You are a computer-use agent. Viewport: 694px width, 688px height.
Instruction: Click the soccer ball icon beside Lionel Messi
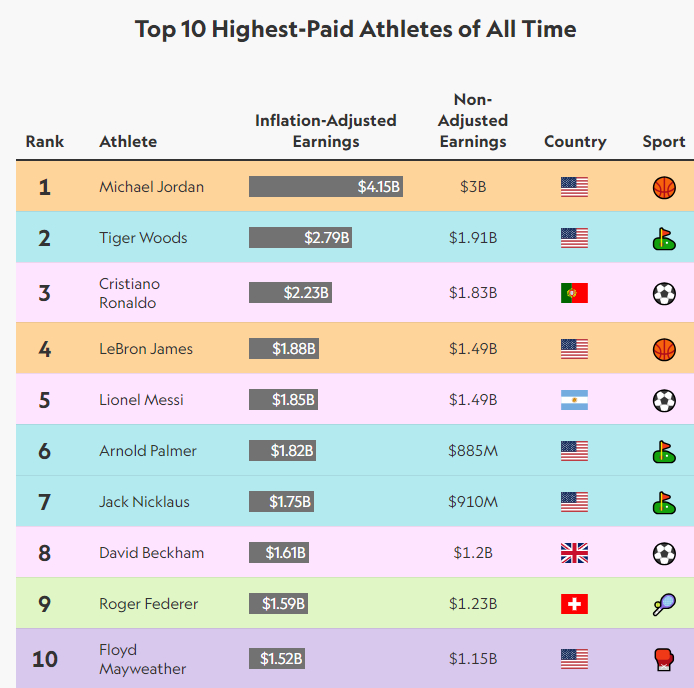tap(664, 400)
